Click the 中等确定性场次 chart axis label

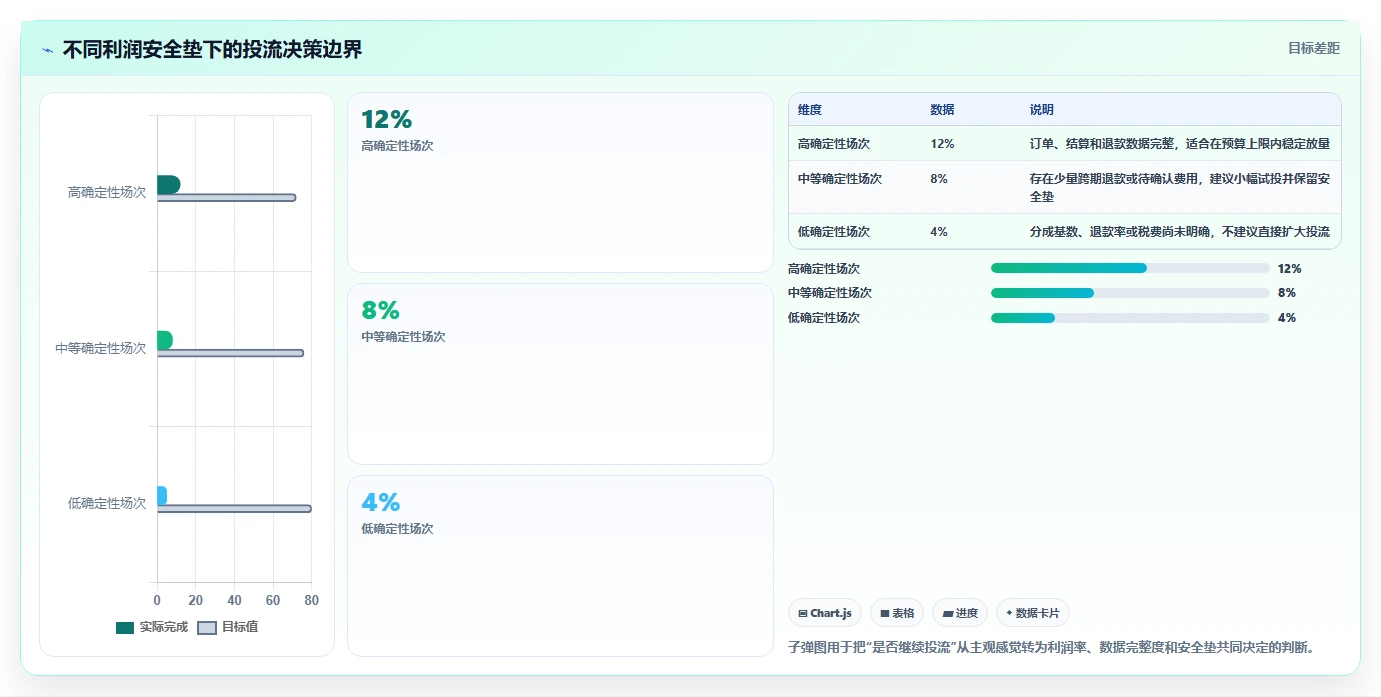click(x=101, y=349)
